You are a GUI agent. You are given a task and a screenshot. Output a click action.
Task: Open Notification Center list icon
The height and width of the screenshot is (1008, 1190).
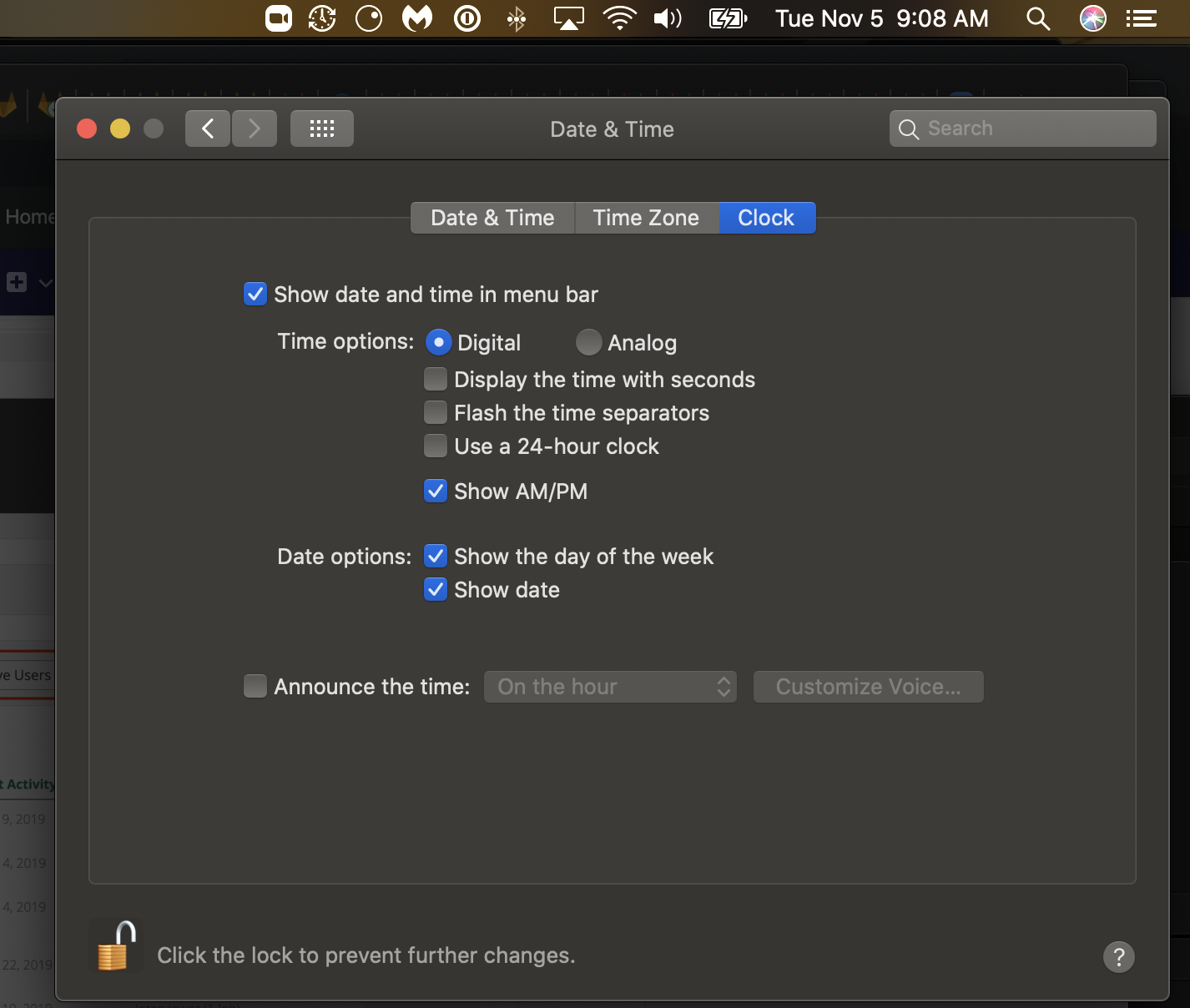[1142, 18]
